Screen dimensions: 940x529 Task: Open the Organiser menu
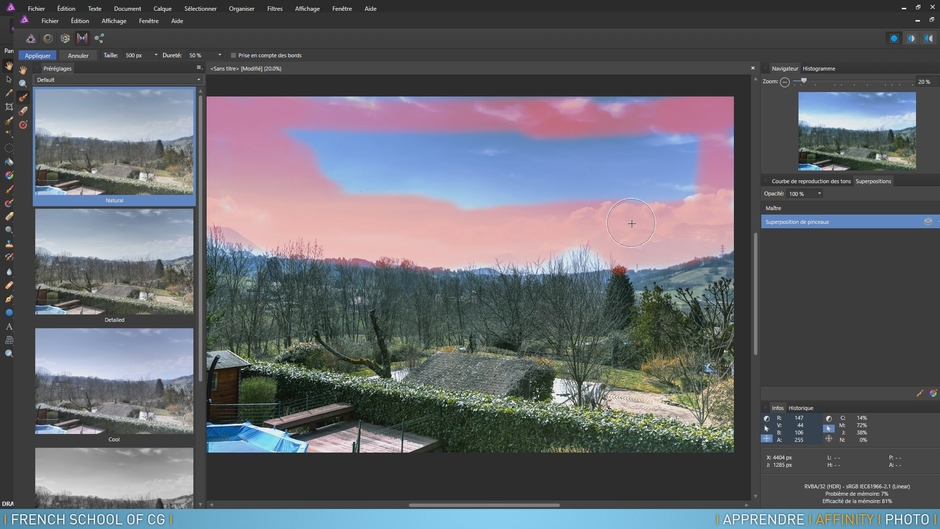(x=242, y=9)
